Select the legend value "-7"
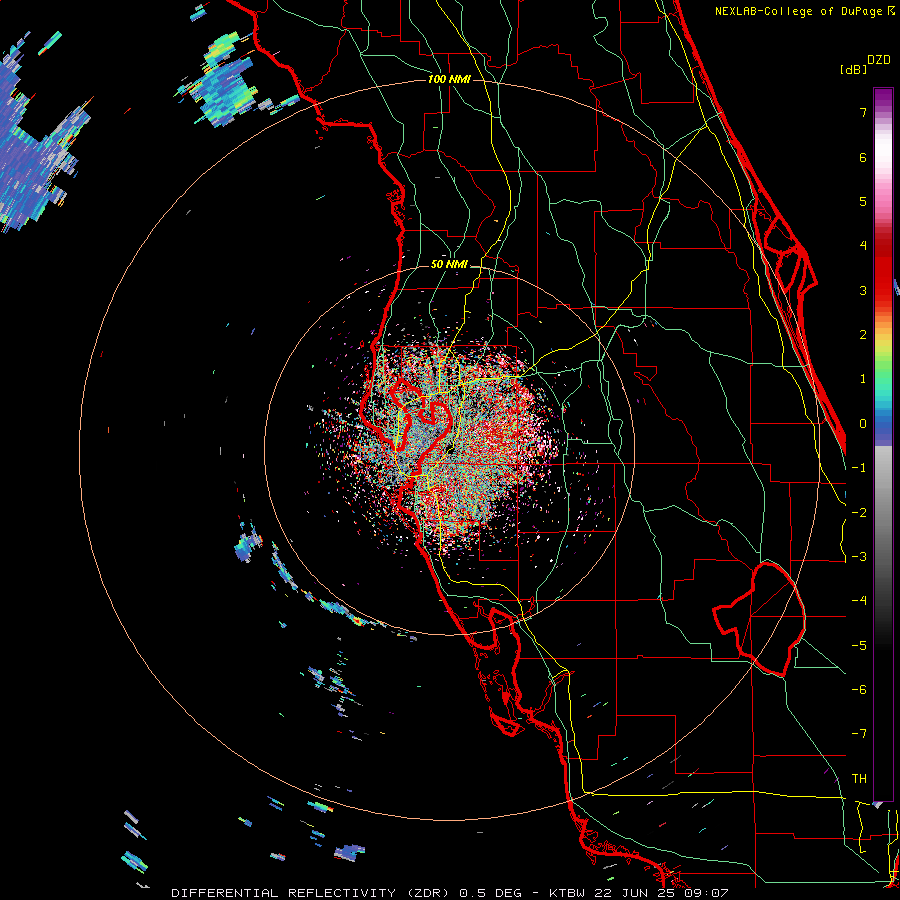The image size is (900, 900). click(x=859, y=734)
